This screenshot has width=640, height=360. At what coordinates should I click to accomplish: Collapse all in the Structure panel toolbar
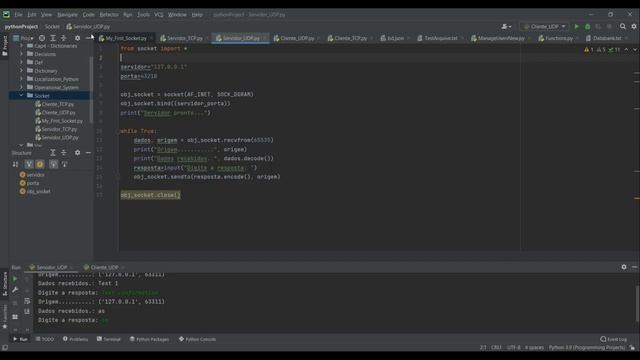(x=64, y=153)
